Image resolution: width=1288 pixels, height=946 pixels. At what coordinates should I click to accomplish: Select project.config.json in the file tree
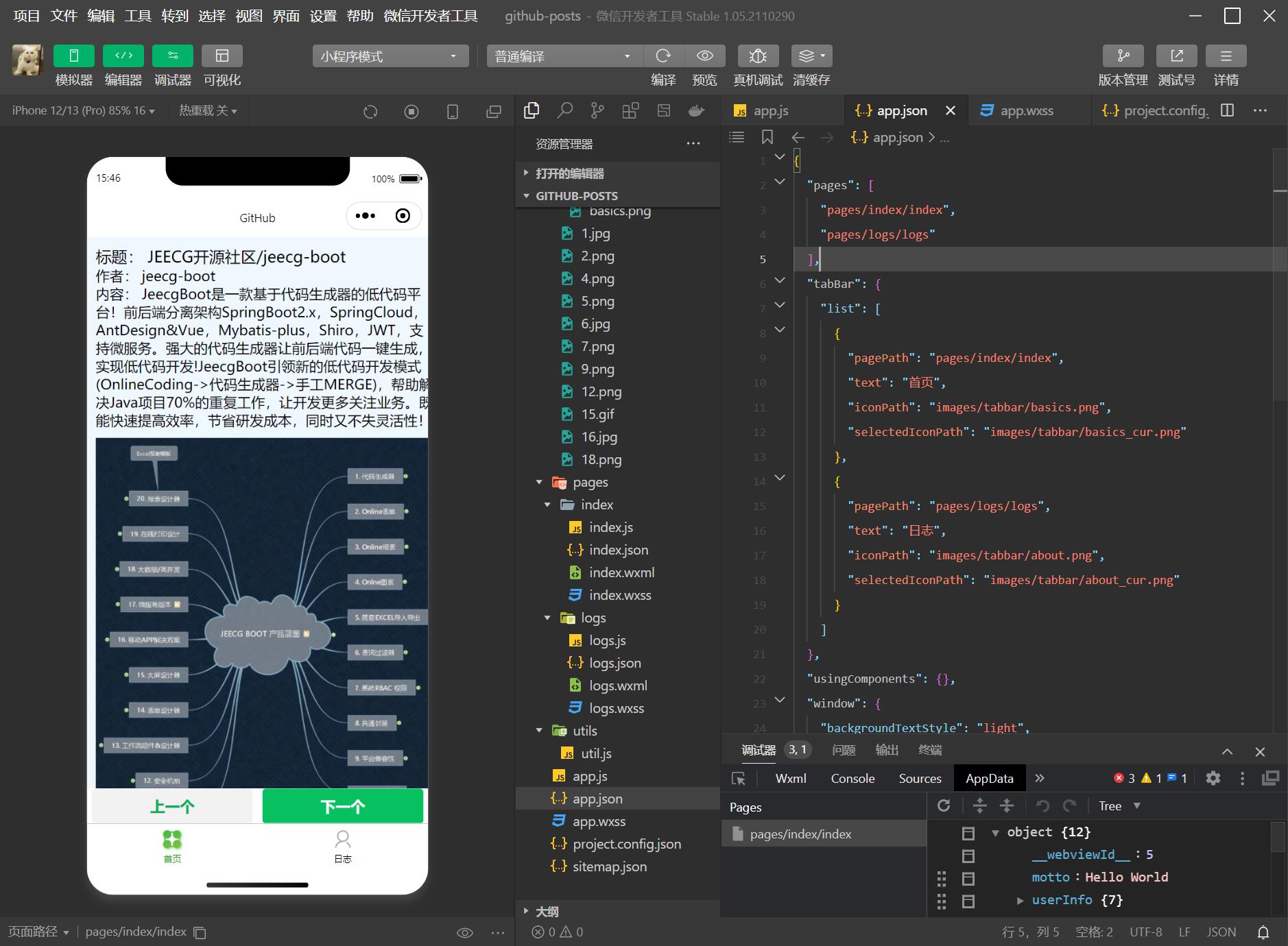coord(618,844)
